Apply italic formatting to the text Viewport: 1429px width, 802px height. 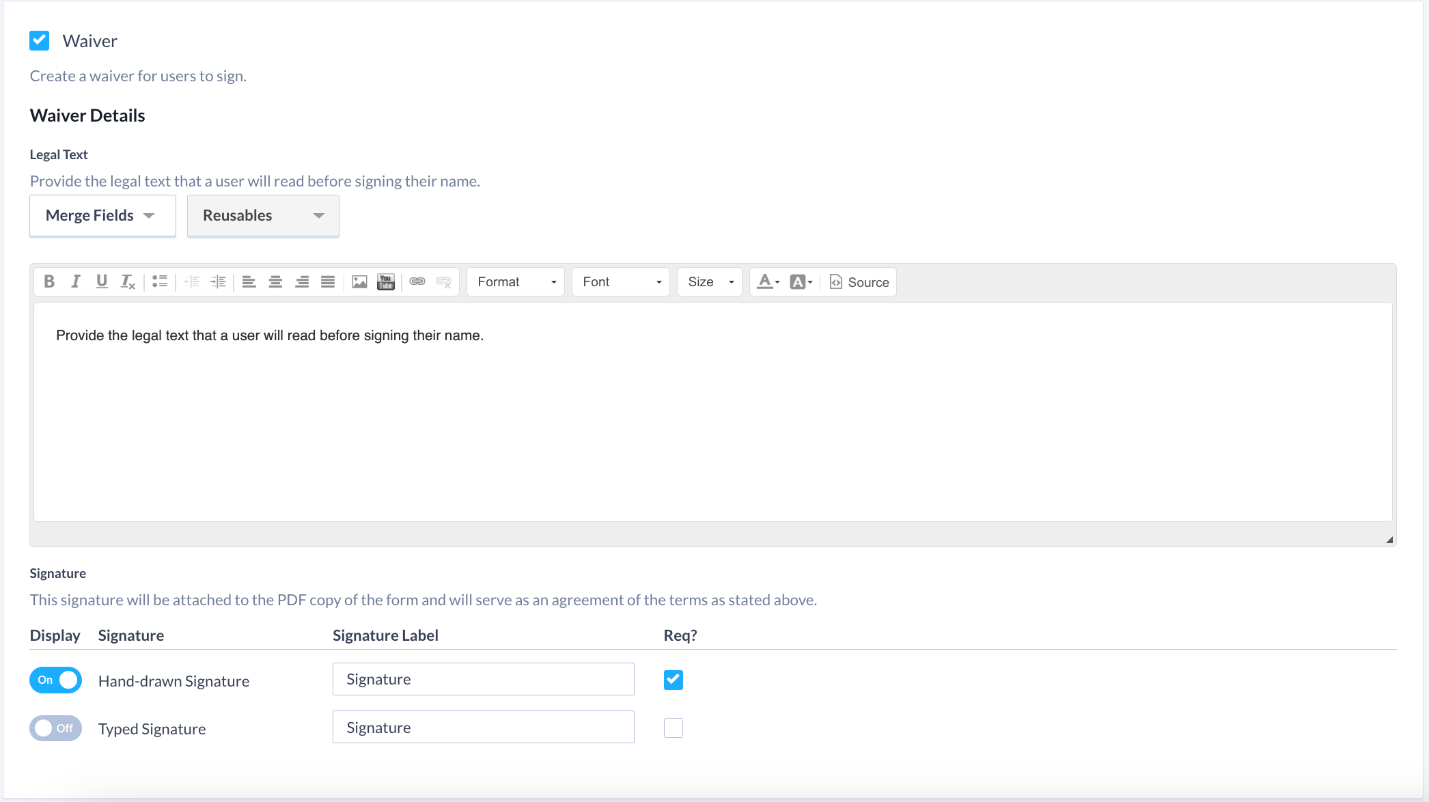(x=75, y=281)
